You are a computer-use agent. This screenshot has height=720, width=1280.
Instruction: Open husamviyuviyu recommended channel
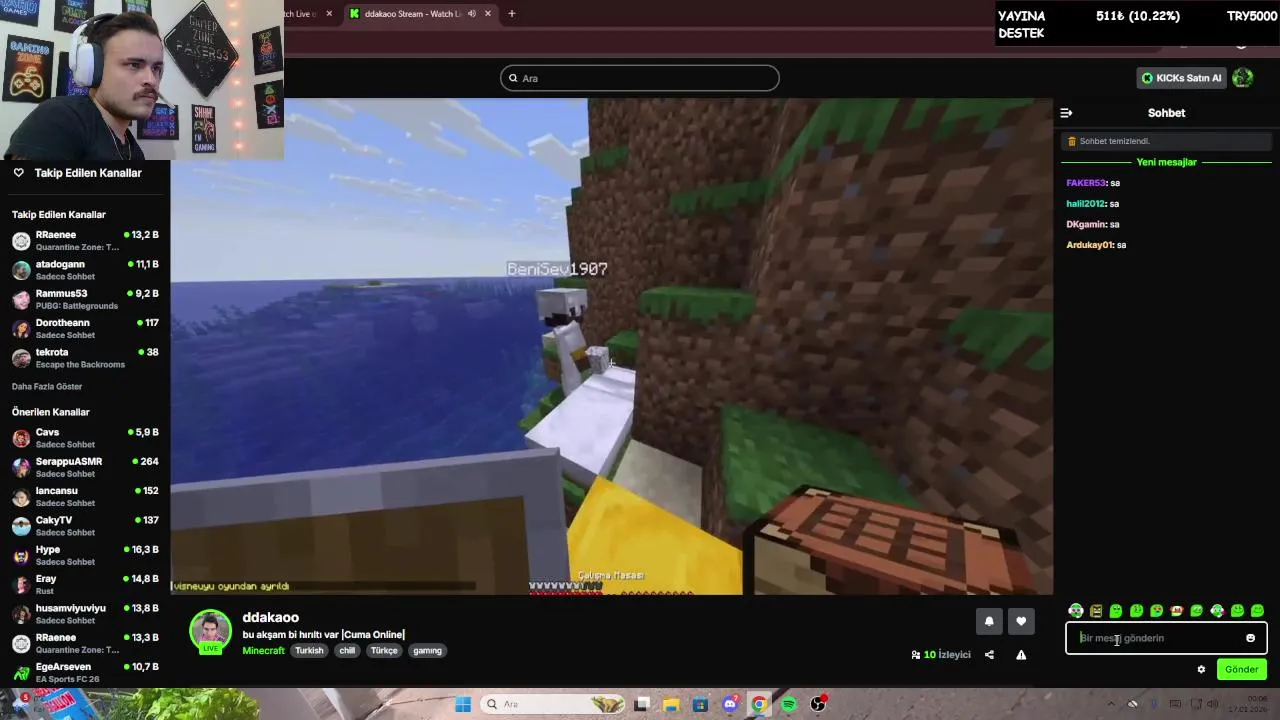[85, 614]
